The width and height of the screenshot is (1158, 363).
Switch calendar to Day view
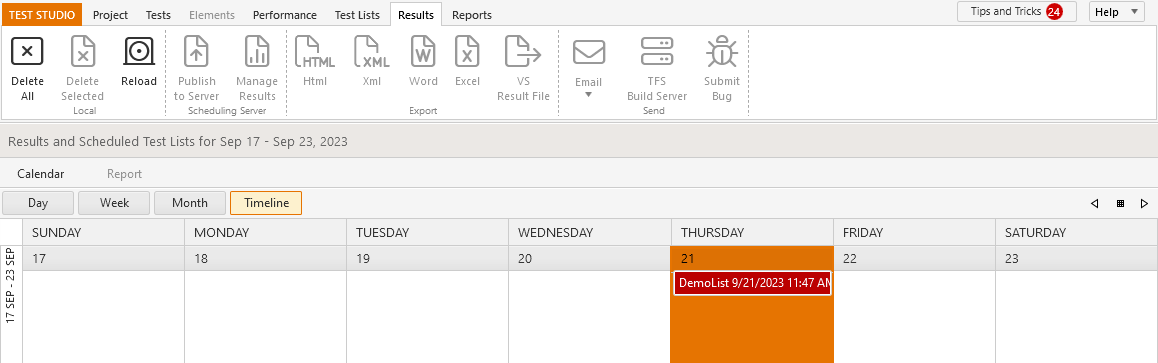point(38,203)
